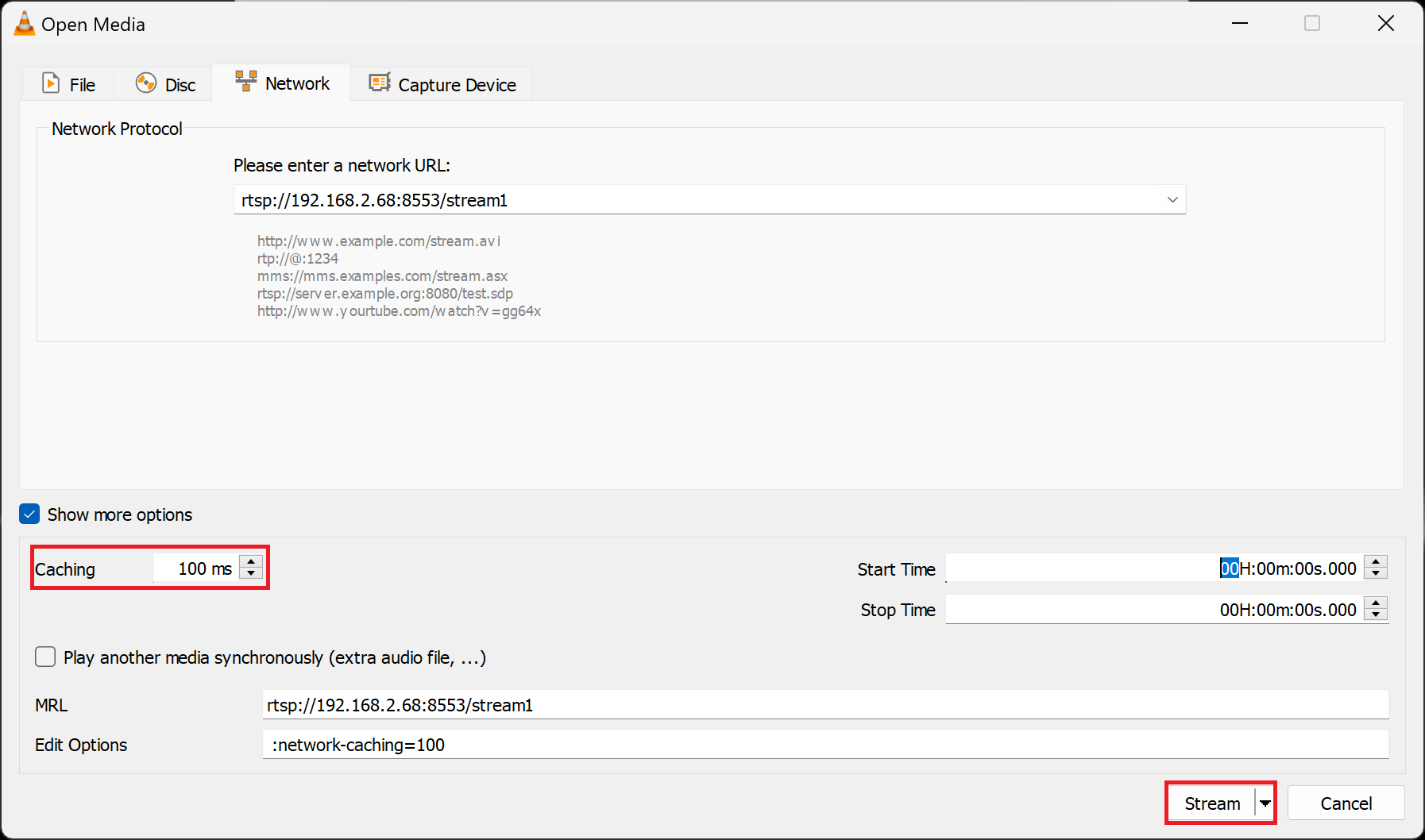Expand the network URL dropdown list
Viewport: 1425px width, 840px height.
(1172, 200)
